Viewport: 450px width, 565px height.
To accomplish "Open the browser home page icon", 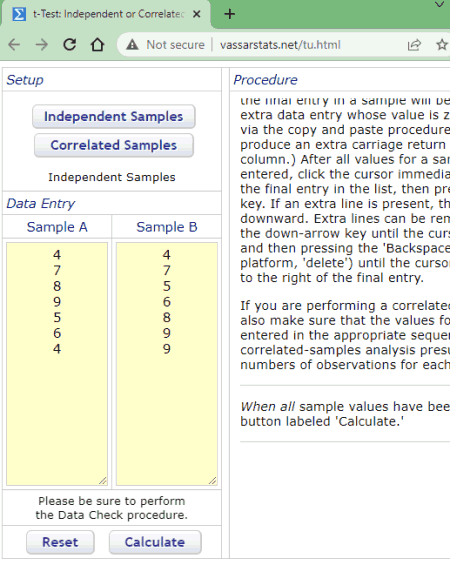I will point(97,45).
